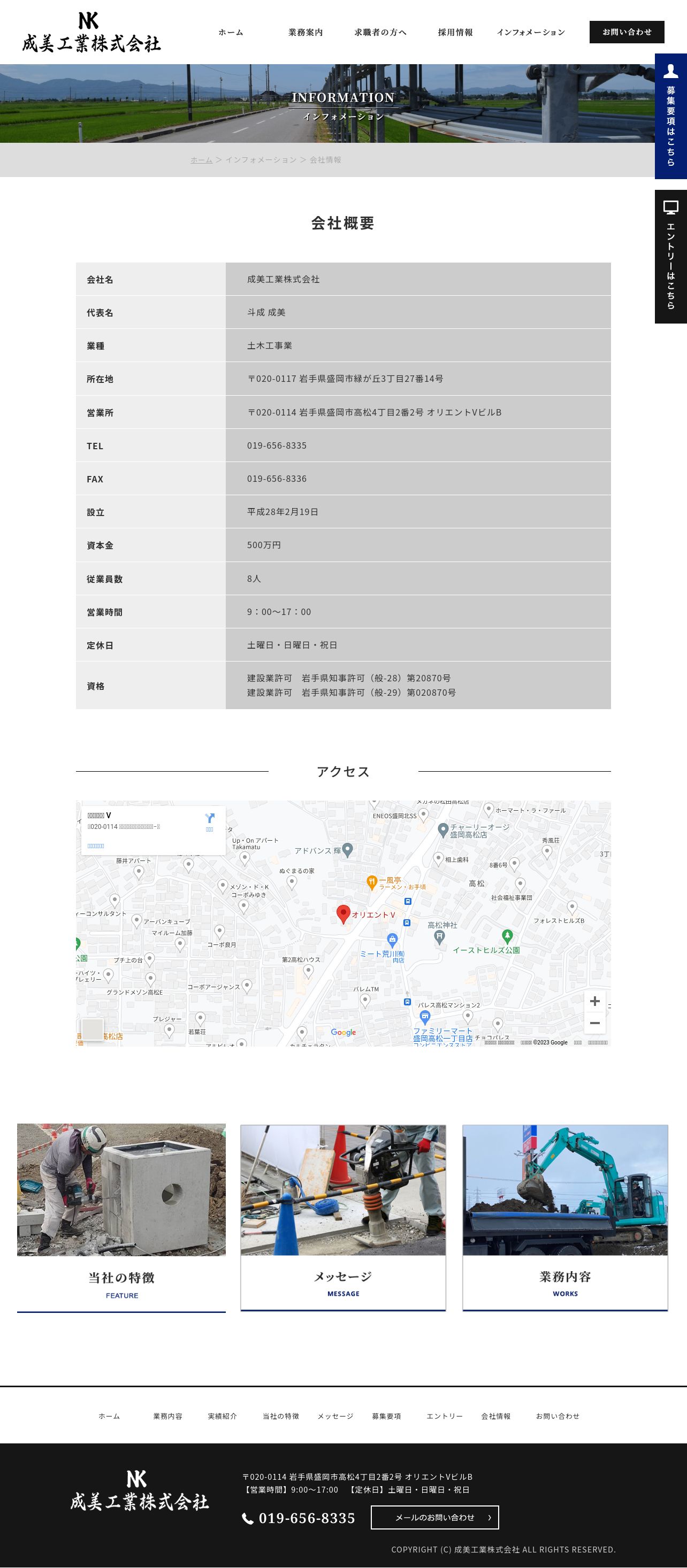Open the 業務内容 WORKS card image
Viewport: 687px width, 1568px height.
pos(565,1189)
